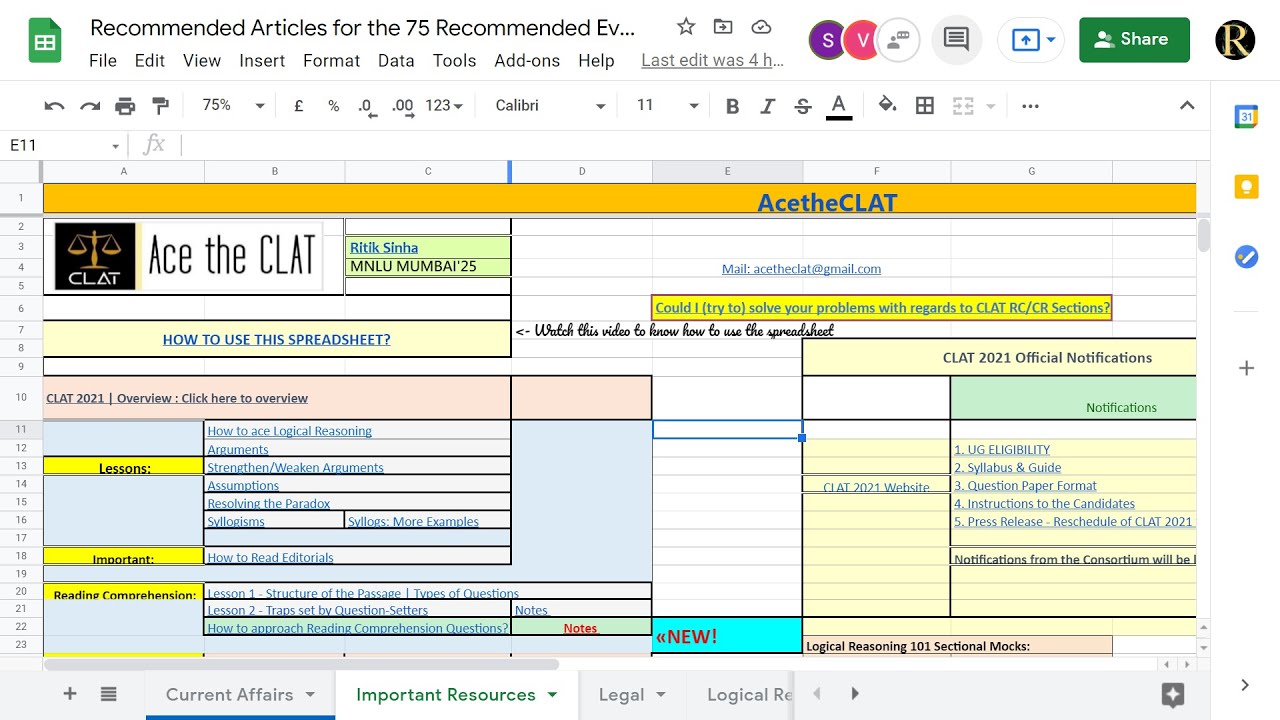Increase decimal places

point(403,106)
